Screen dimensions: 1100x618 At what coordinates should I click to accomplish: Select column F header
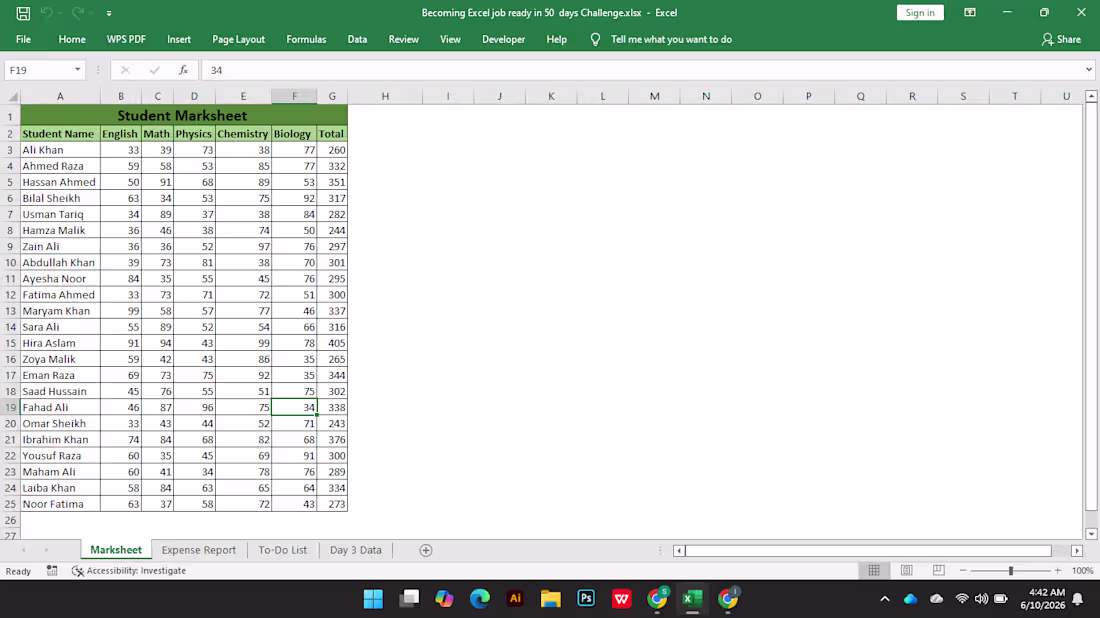pyautogui.click(x=294, y=96)
